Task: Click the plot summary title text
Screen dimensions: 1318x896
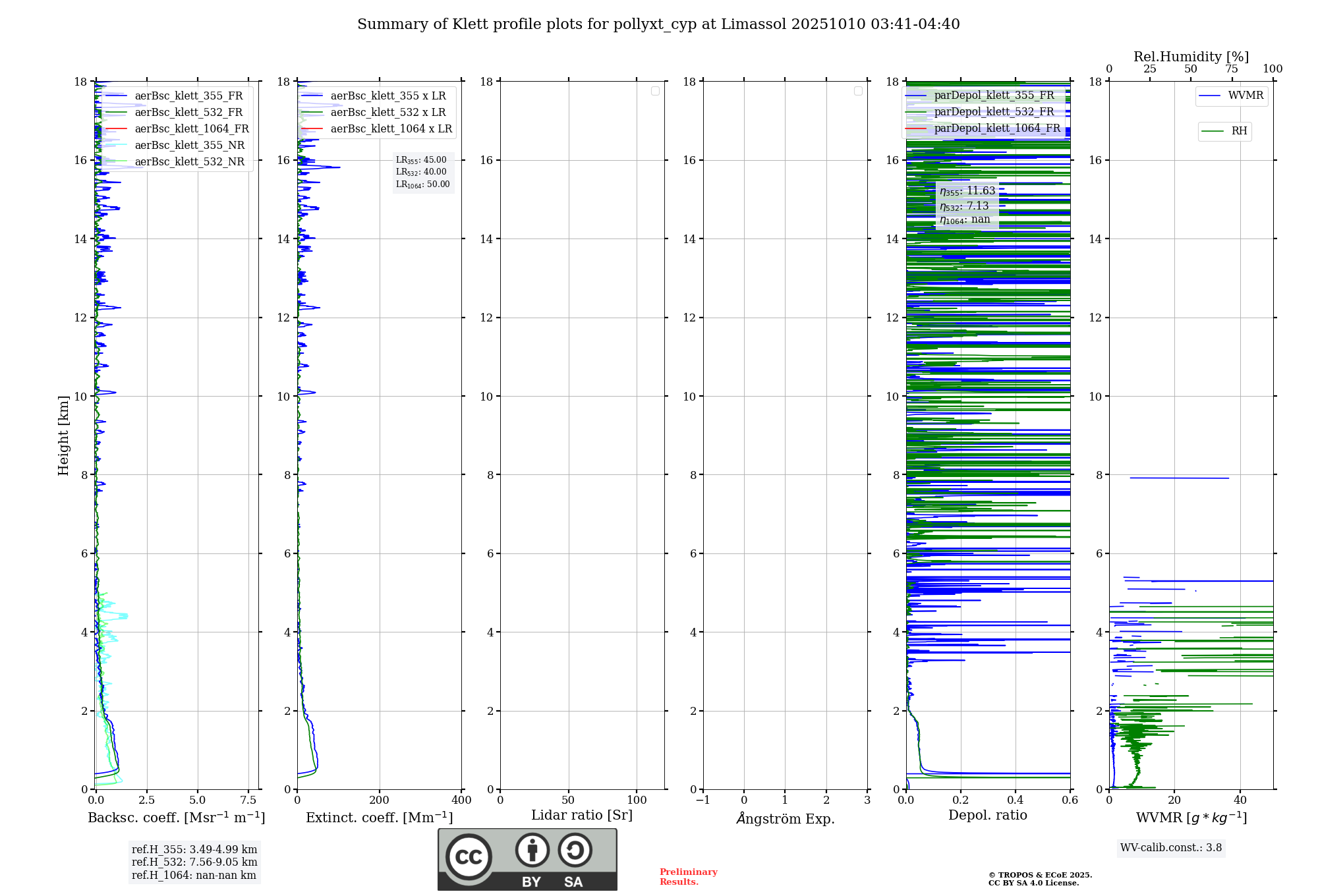Action: [658, 24]
